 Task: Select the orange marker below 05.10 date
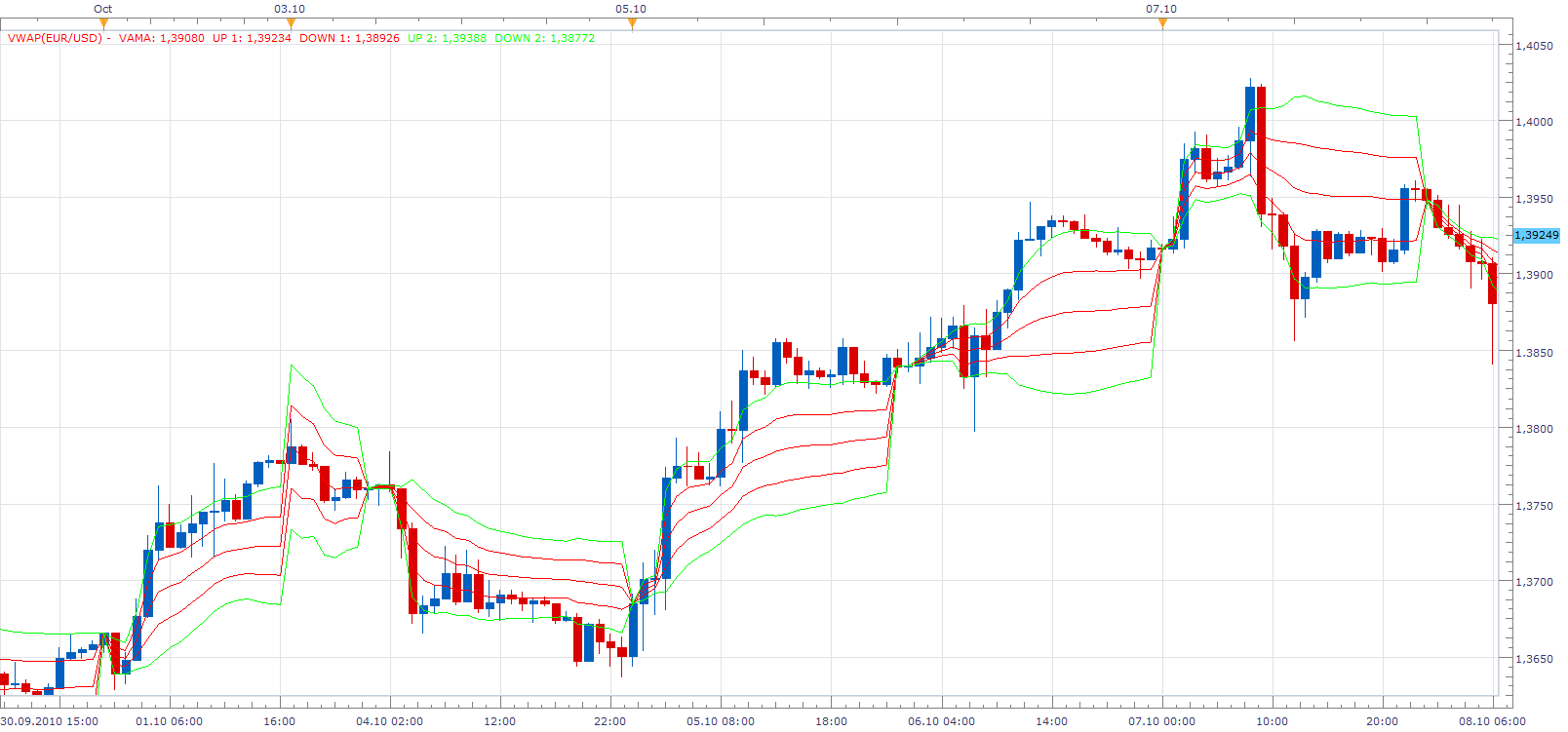click(632, 23)
